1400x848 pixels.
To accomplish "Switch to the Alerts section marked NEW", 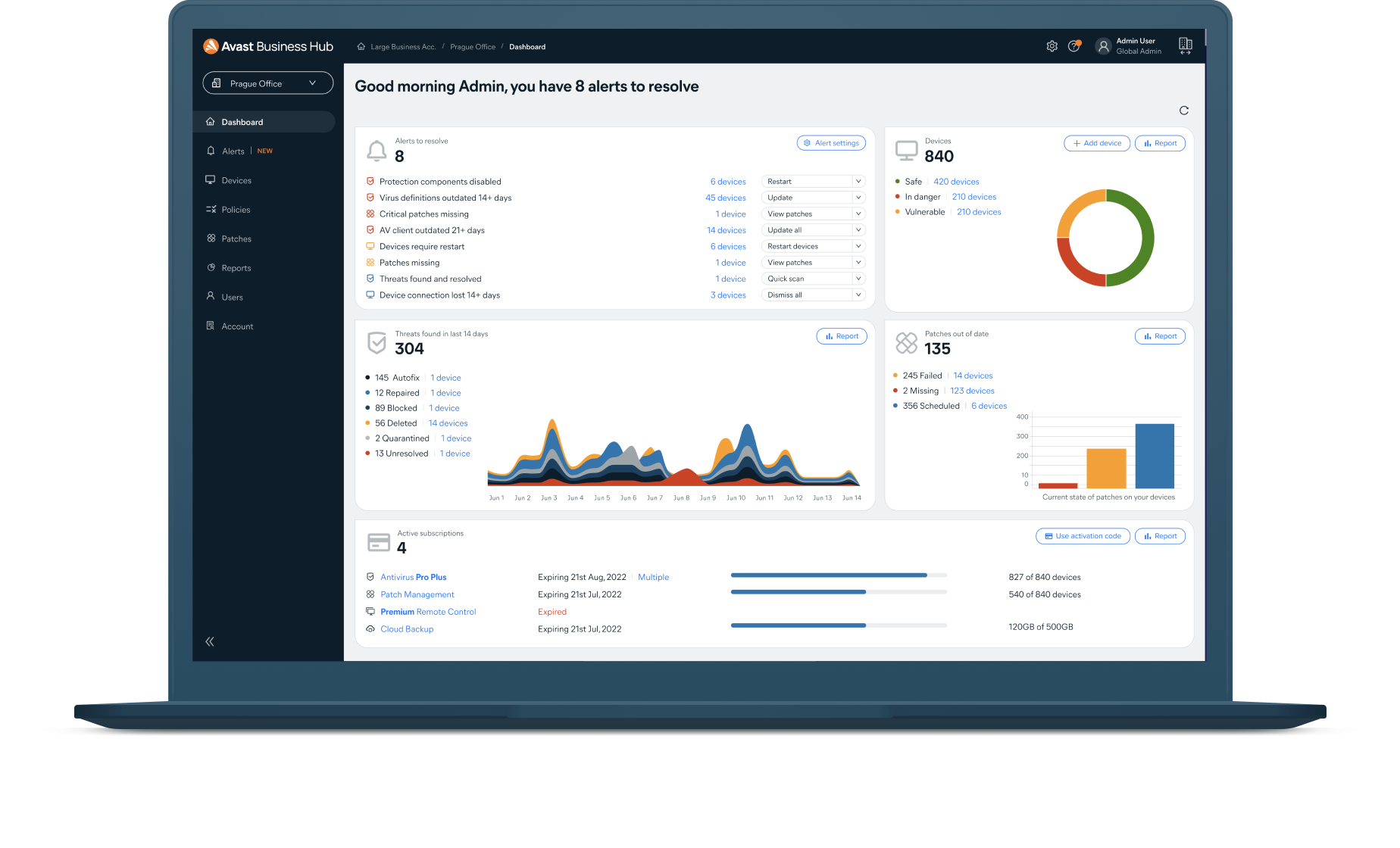I will [x=233, y=151].
